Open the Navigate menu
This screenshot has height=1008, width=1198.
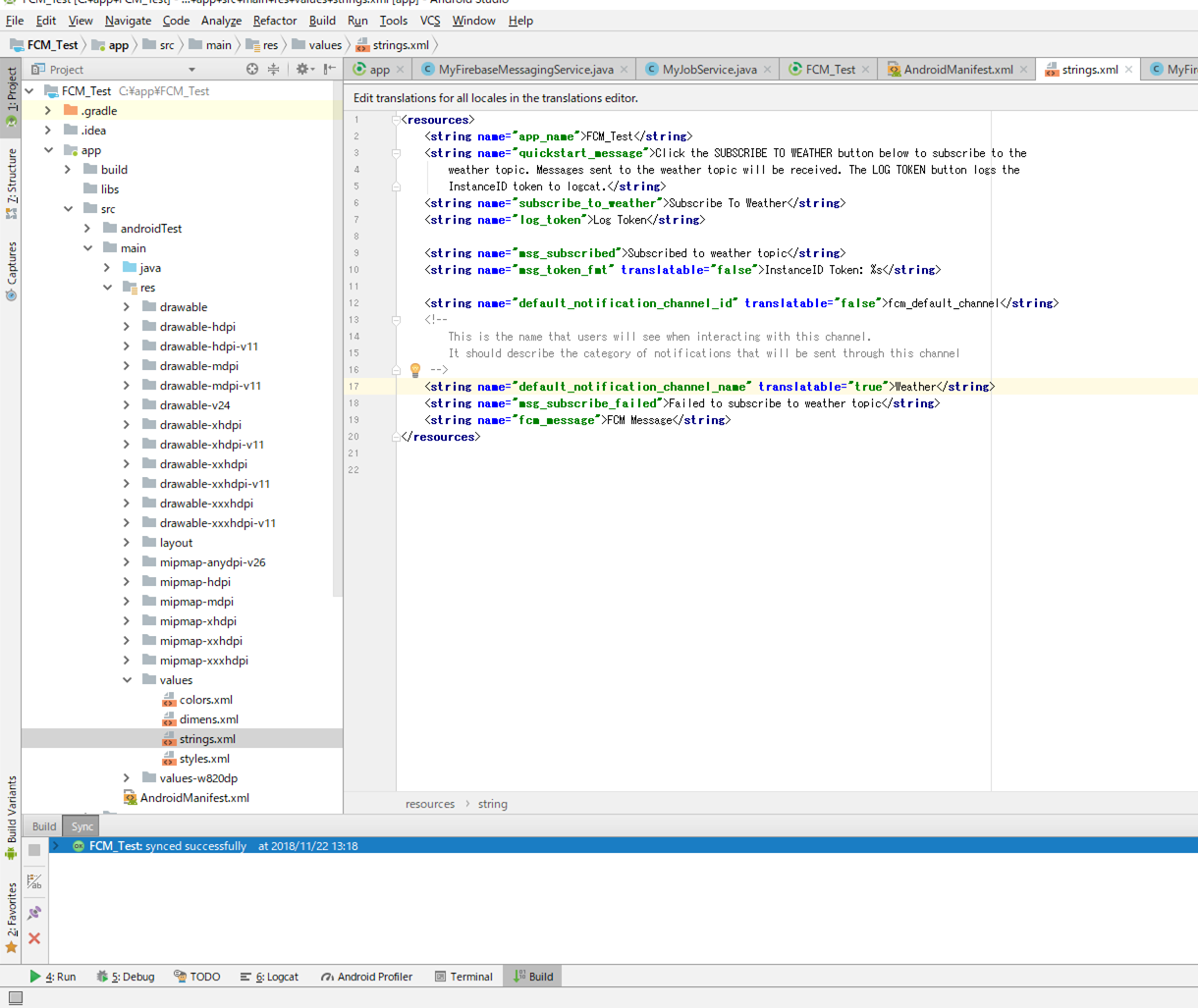pyautogui.click(x=129, y=20)
